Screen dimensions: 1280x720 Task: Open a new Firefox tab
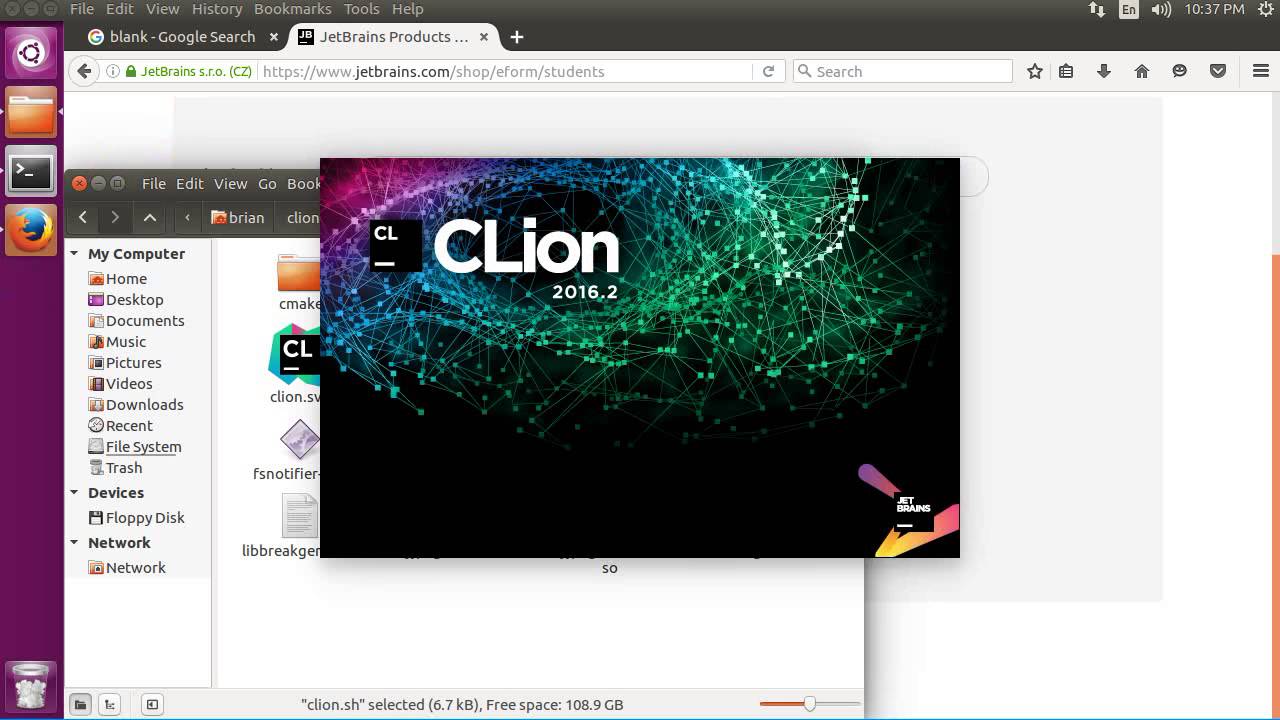tap(516, 37)
